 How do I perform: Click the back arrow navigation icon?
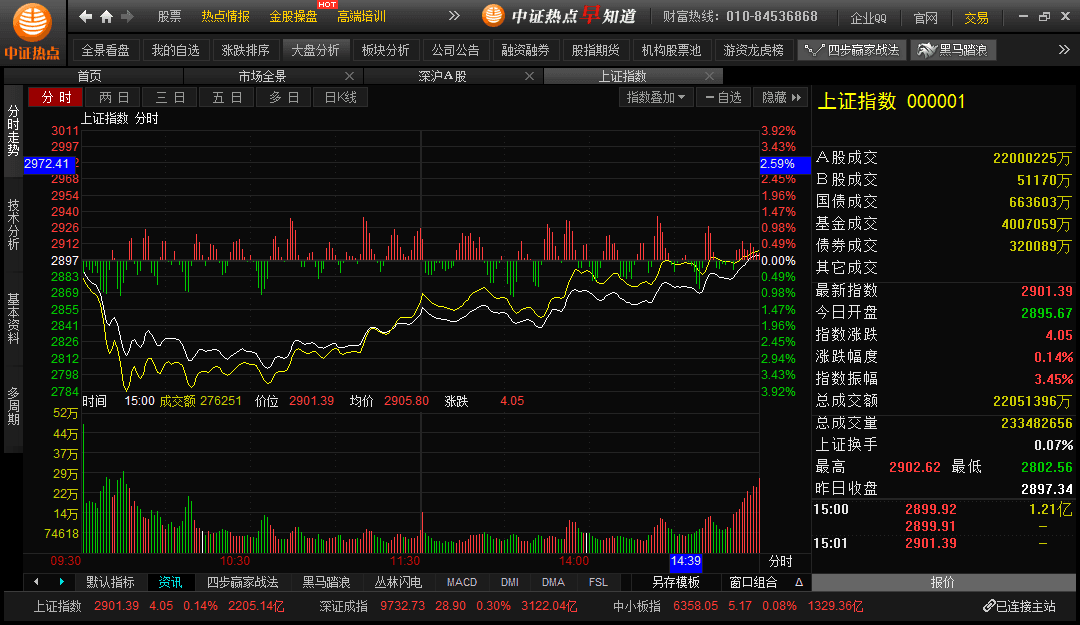tap(85, 16)
